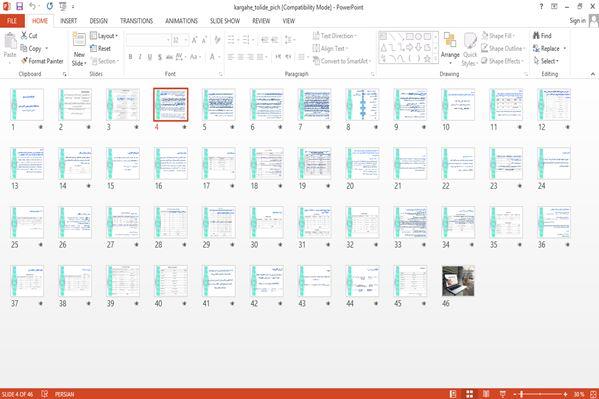
Task: Collapse the ribbon with the caret
Action: (x=593, y=74)
